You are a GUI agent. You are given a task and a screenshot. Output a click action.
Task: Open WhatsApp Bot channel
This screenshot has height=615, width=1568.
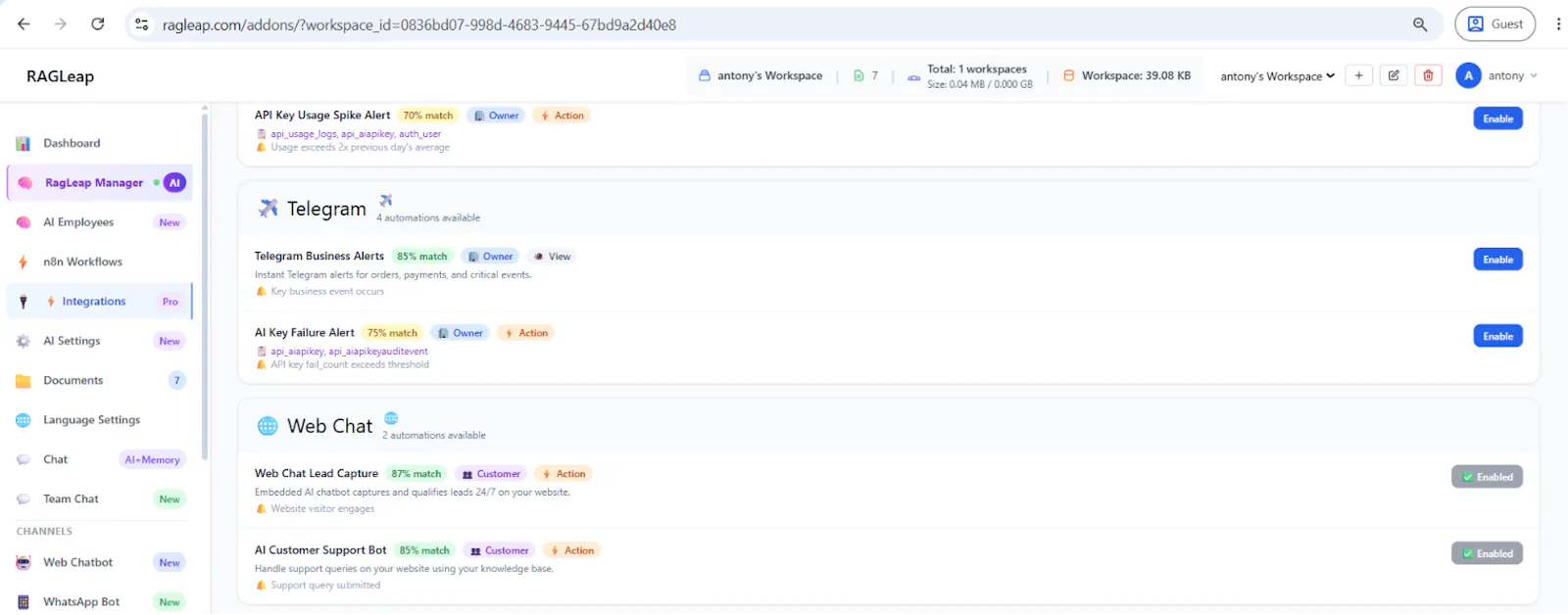coord(100,601)
